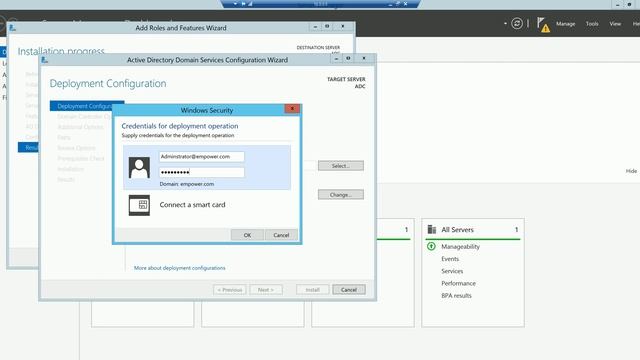Click the Administrator username field
This screenshot has width=640, height=360.
pyautogui.click(x=202, y=157)
